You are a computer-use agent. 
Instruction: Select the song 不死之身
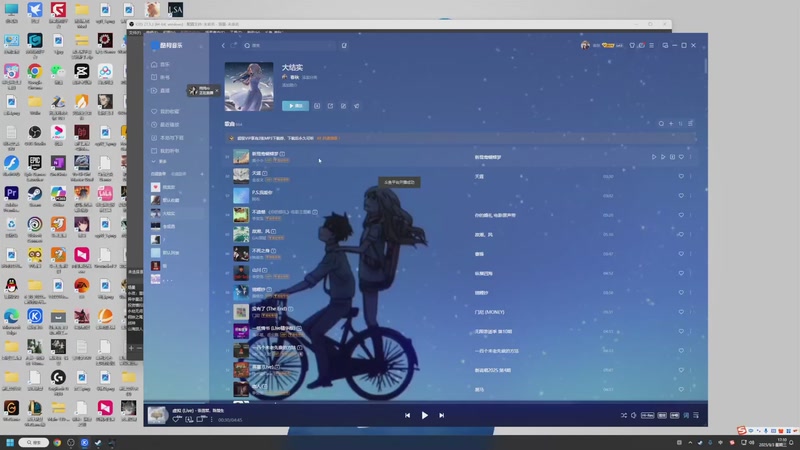tap(261, 251)
